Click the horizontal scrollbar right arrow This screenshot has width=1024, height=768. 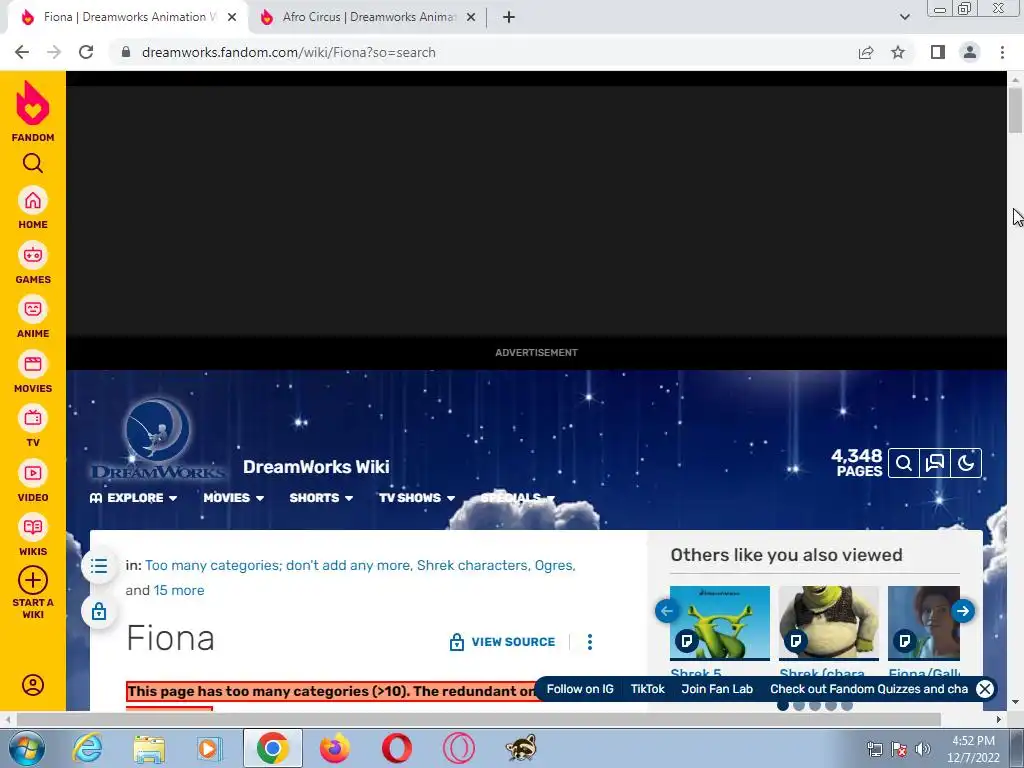[x=999, y=720]
